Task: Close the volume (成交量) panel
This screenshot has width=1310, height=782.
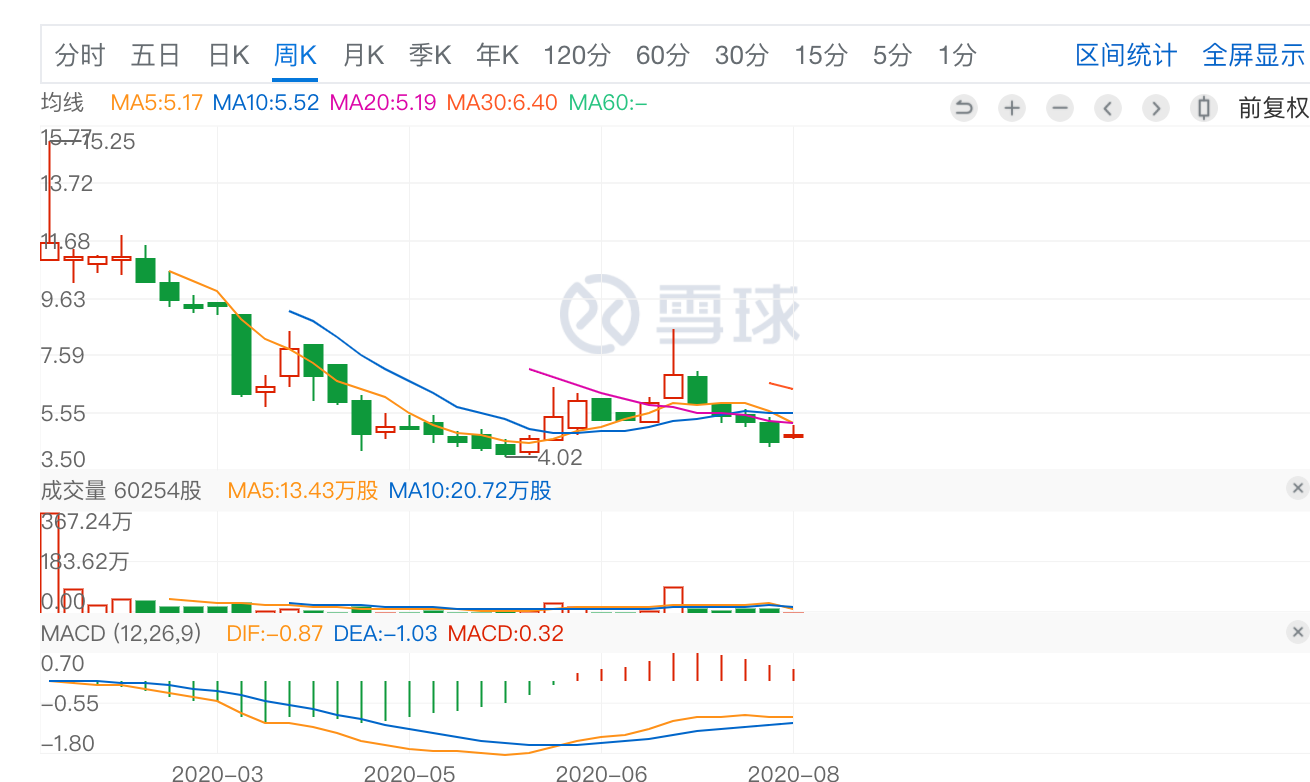Action: (x=1297, y=488)
